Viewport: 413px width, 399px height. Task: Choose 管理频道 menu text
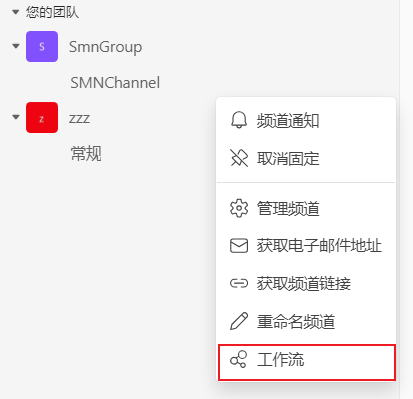288,209
